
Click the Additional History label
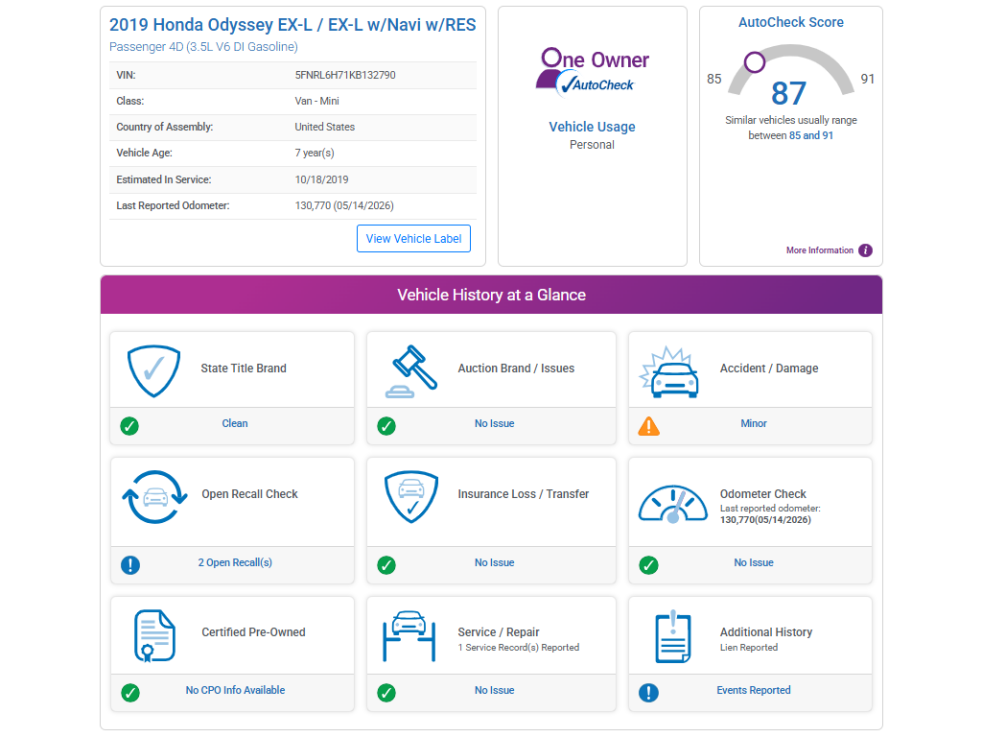pos(766,632)
